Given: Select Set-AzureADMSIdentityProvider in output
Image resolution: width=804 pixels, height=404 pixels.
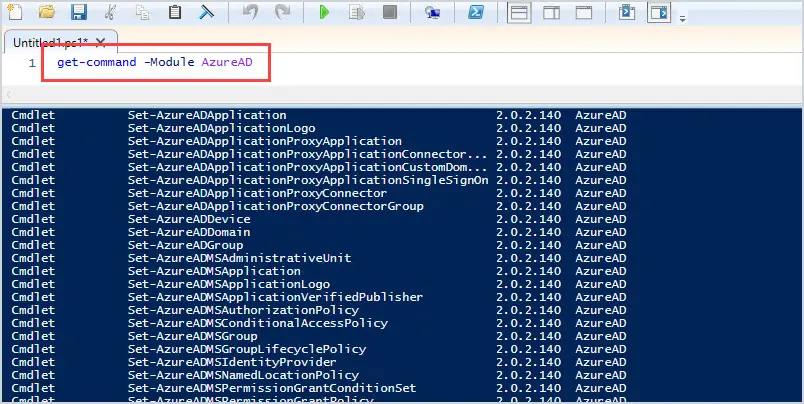Looking at the screenshot, I should pos(232,362).
